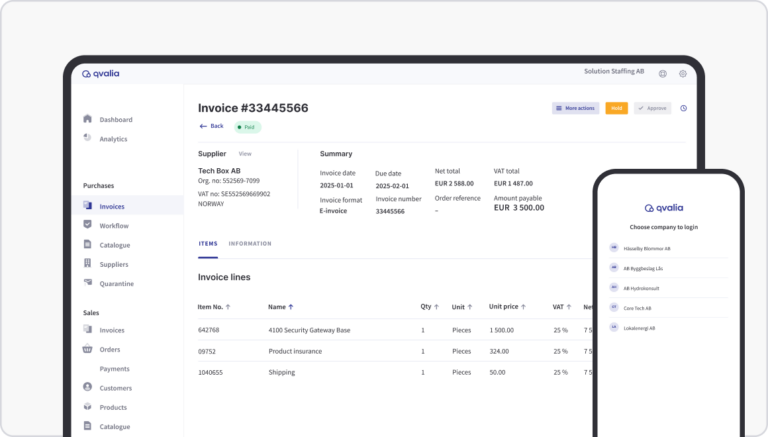Sort by Unit price column
The image size is (768, 437).
(524, 307)
